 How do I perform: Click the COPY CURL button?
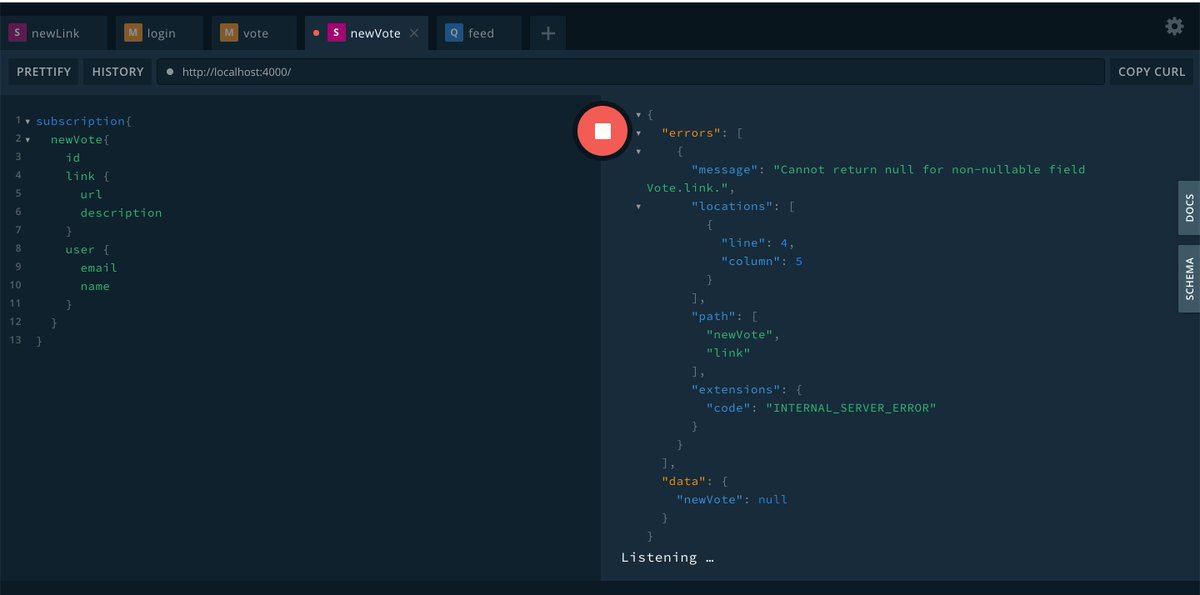click(1151, 72)
